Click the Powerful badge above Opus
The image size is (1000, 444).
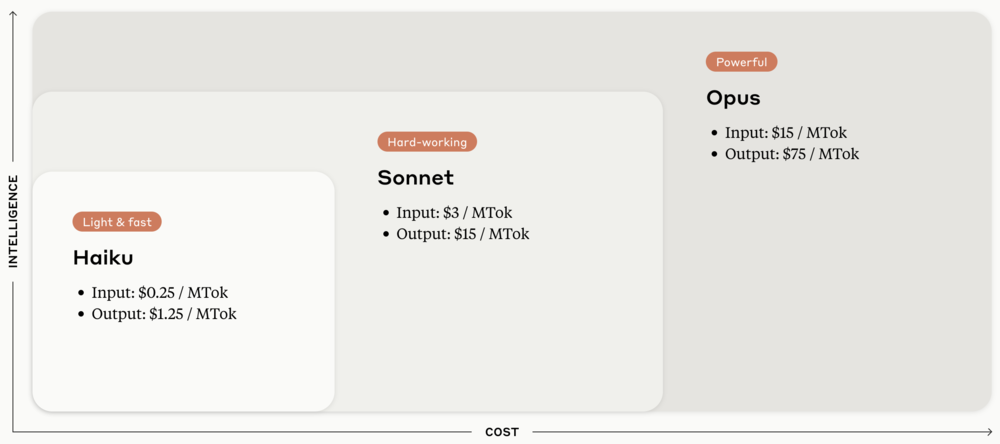[741, 62]
